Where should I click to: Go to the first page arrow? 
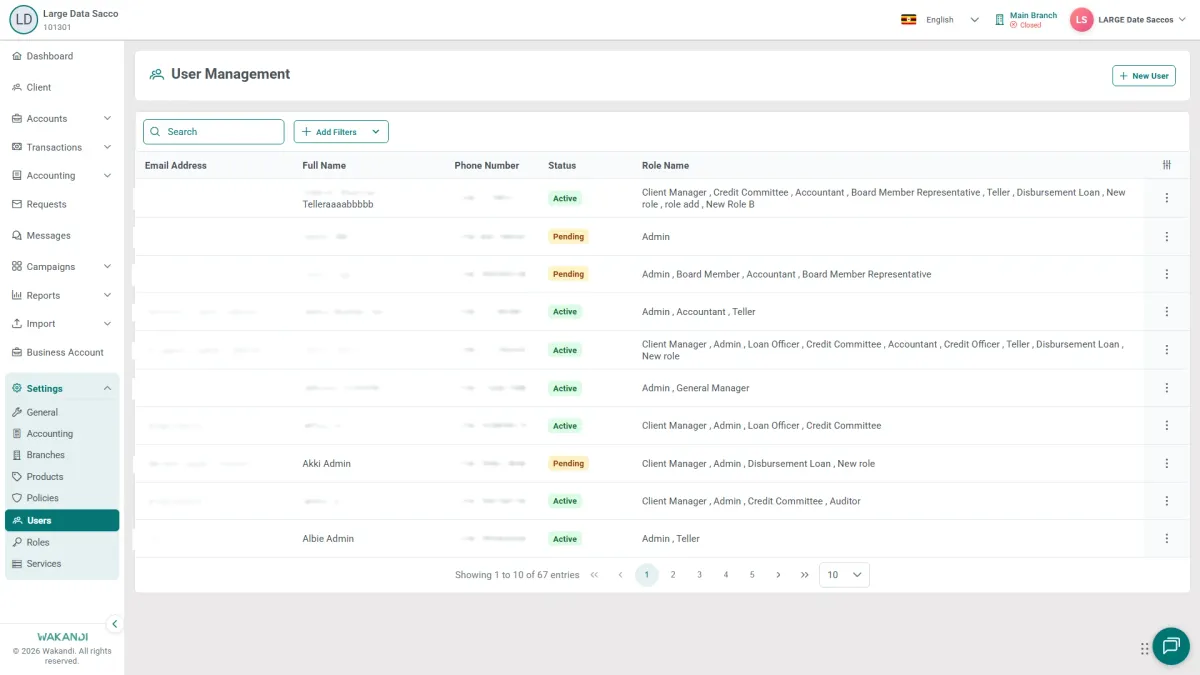[x=594, y=575]
